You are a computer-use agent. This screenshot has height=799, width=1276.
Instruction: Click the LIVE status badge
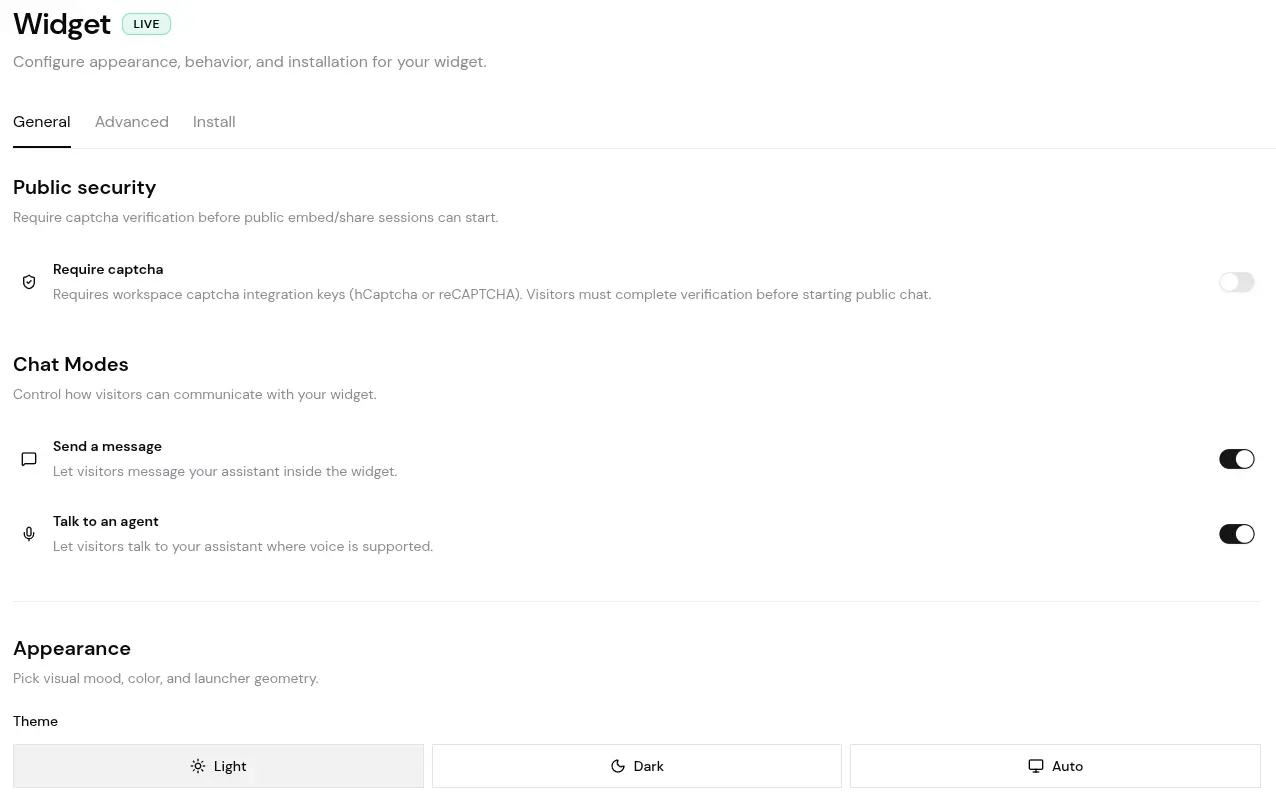(x=147, y=24)
